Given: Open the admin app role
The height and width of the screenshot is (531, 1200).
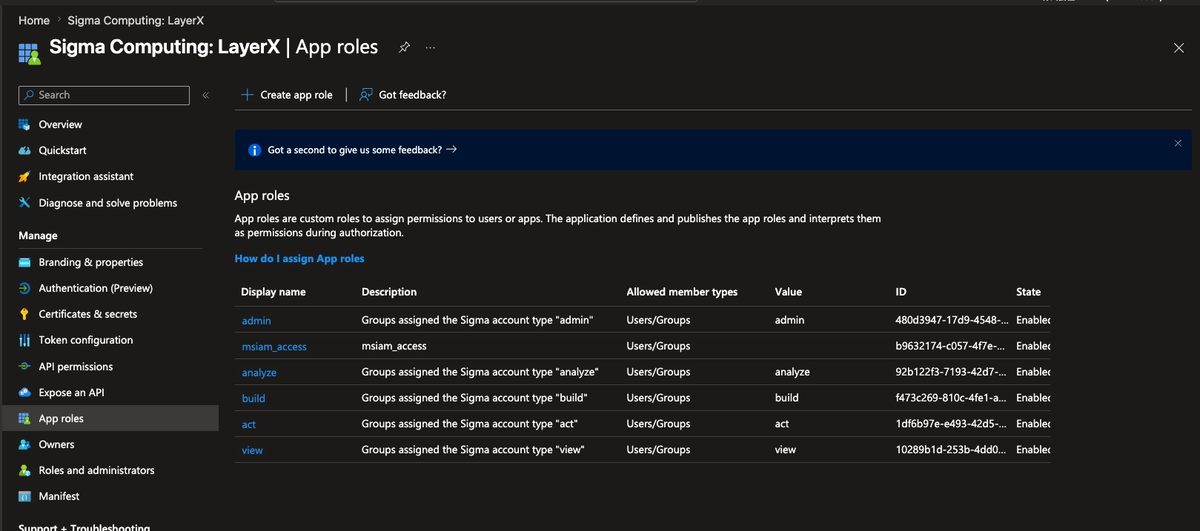Looking at the screenshot, I should point(256,321).
